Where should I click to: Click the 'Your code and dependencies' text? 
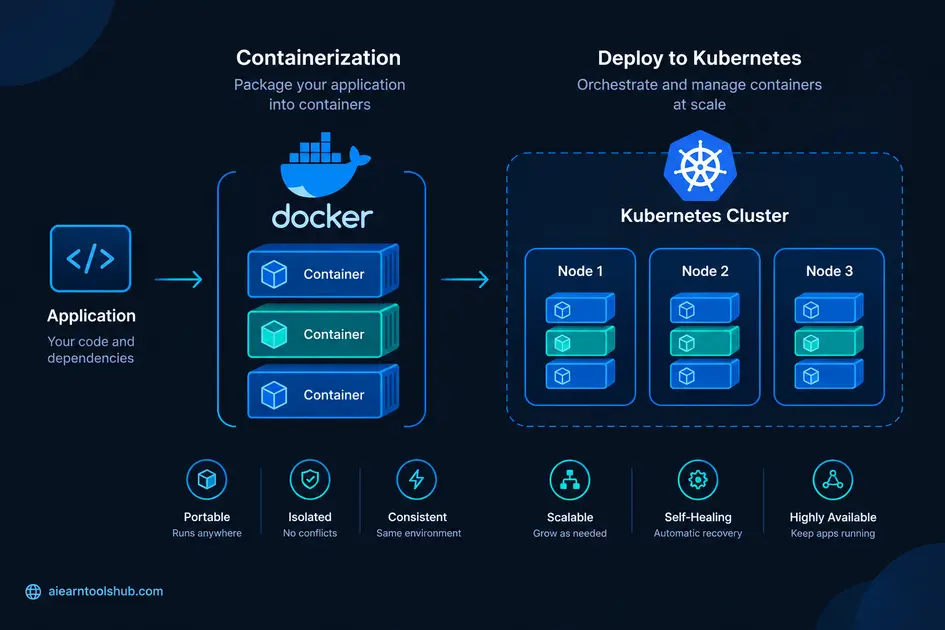click(91, 350)
